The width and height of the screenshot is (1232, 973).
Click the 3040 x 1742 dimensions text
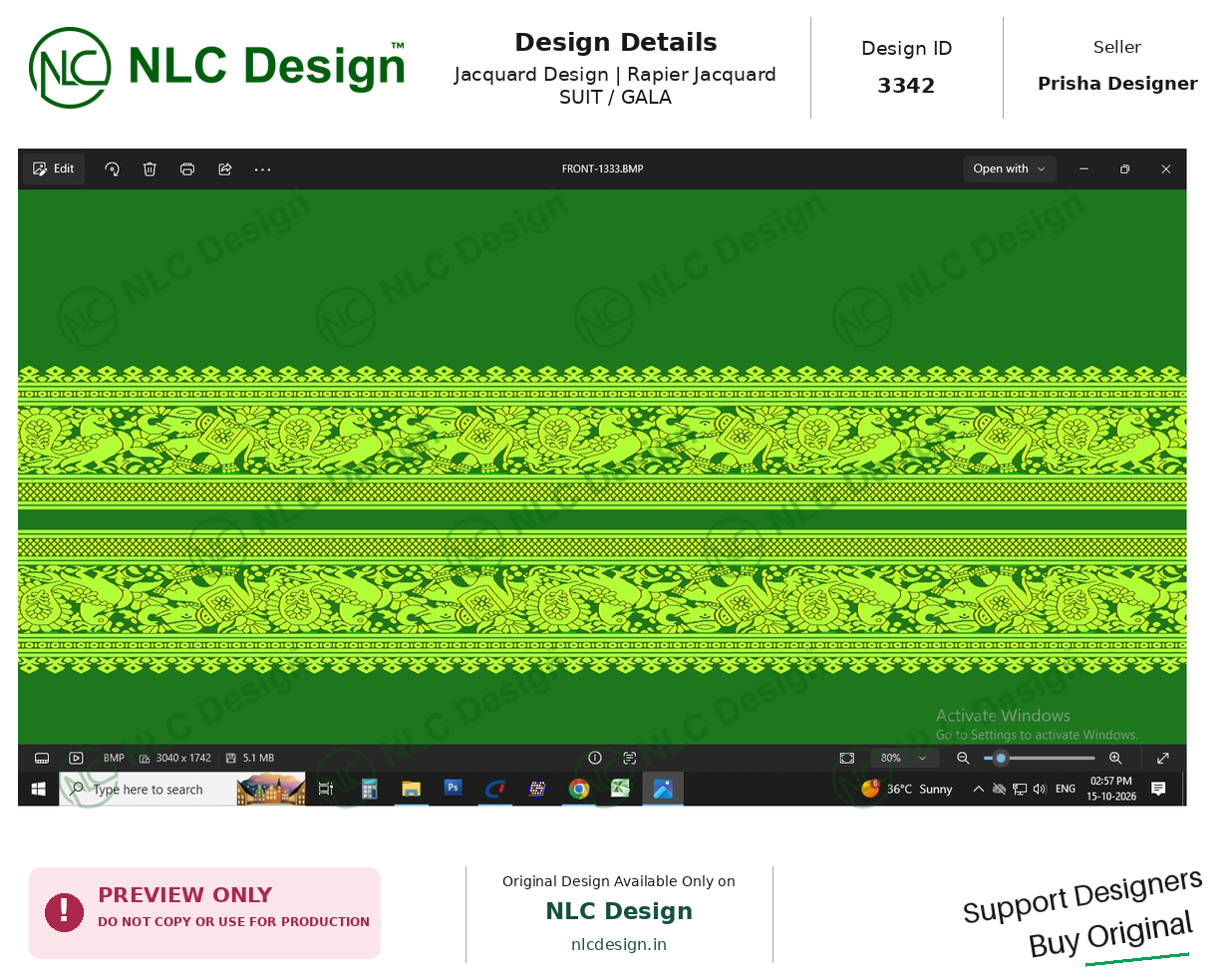pos(183,759)
